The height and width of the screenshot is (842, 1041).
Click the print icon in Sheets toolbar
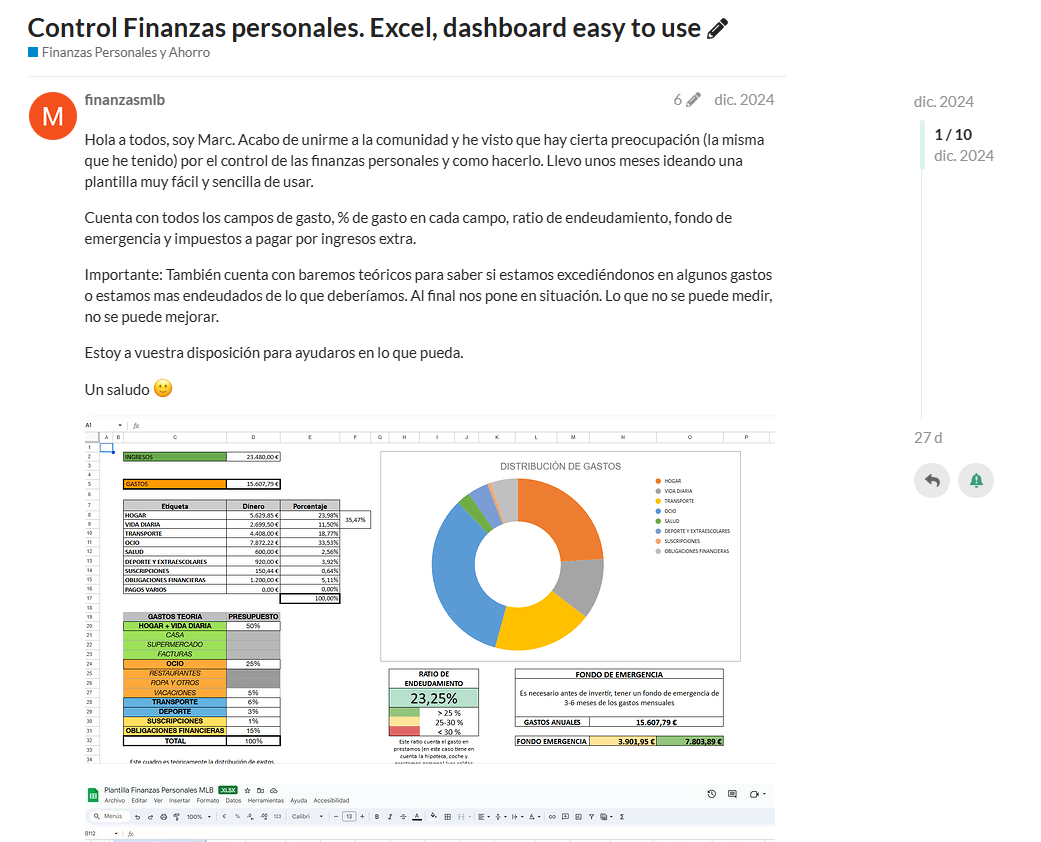pos(163,817)
